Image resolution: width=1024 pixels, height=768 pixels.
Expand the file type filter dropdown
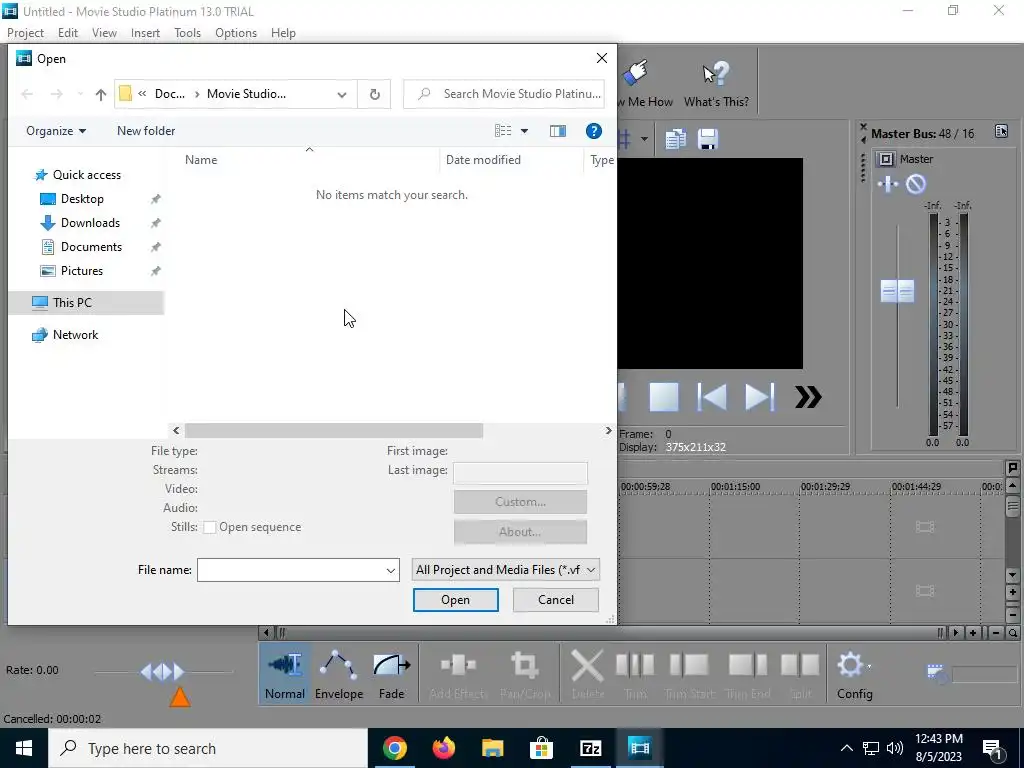[x=590, y=570]
